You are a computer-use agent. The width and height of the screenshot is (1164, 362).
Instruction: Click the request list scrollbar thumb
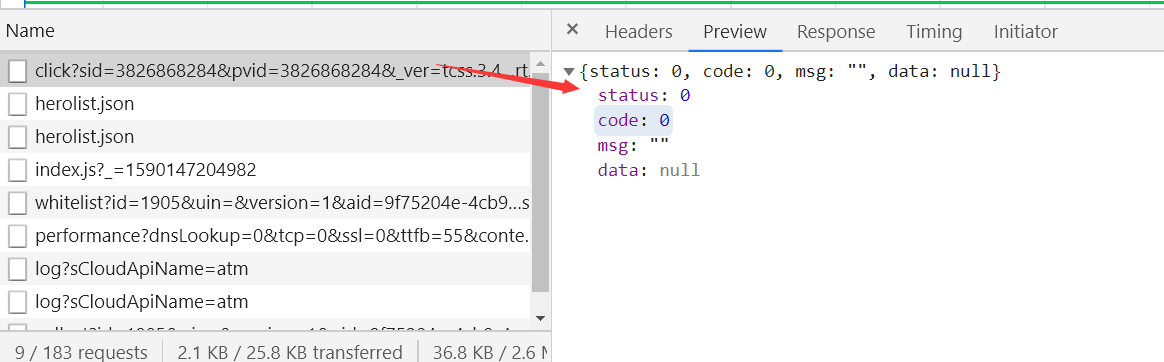coord(540,182)
